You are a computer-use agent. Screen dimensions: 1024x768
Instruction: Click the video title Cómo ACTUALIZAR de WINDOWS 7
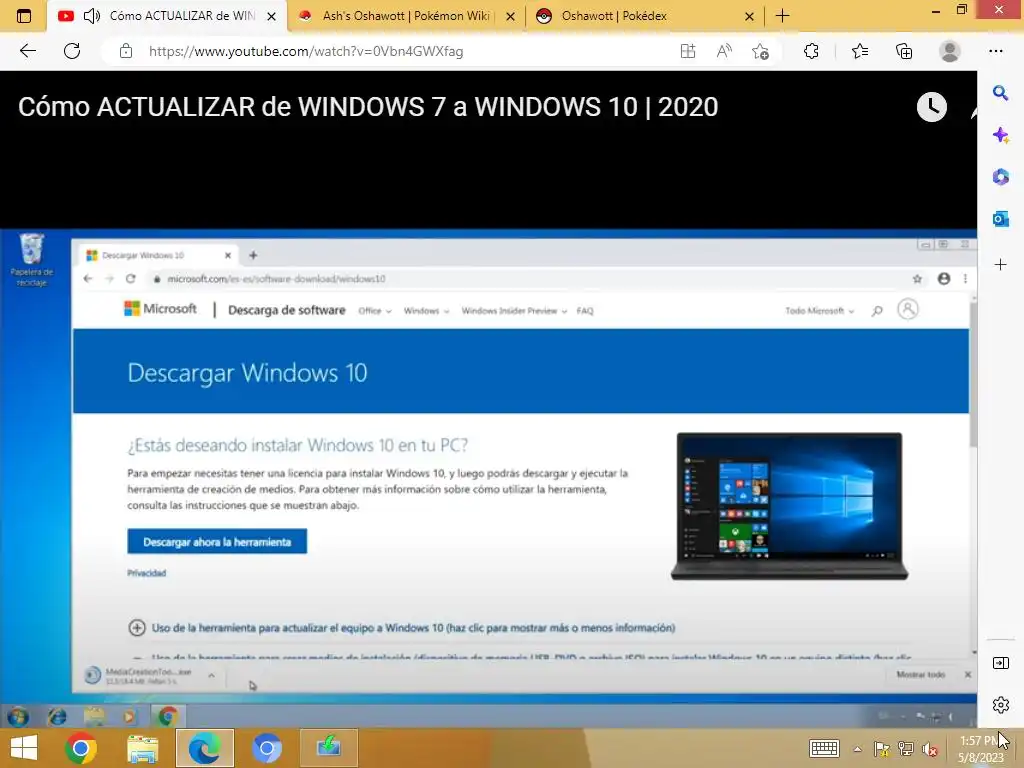(x=368, y=107)
